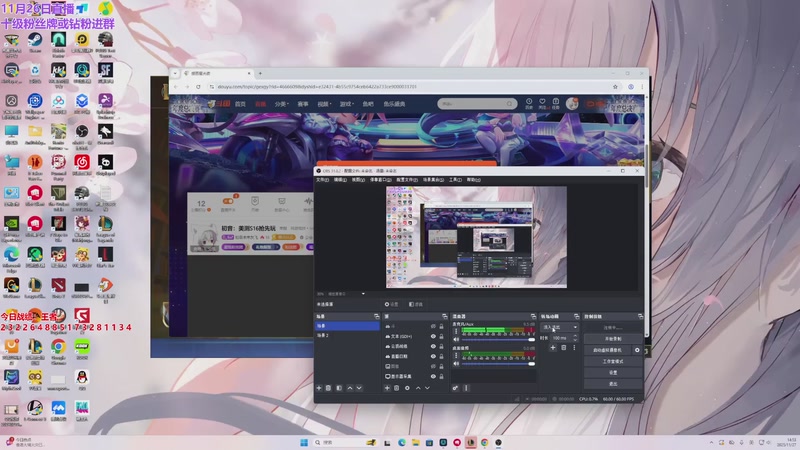Toggle visibility of Display Capture source
This screenshot has width=800, height=450.
433,377
